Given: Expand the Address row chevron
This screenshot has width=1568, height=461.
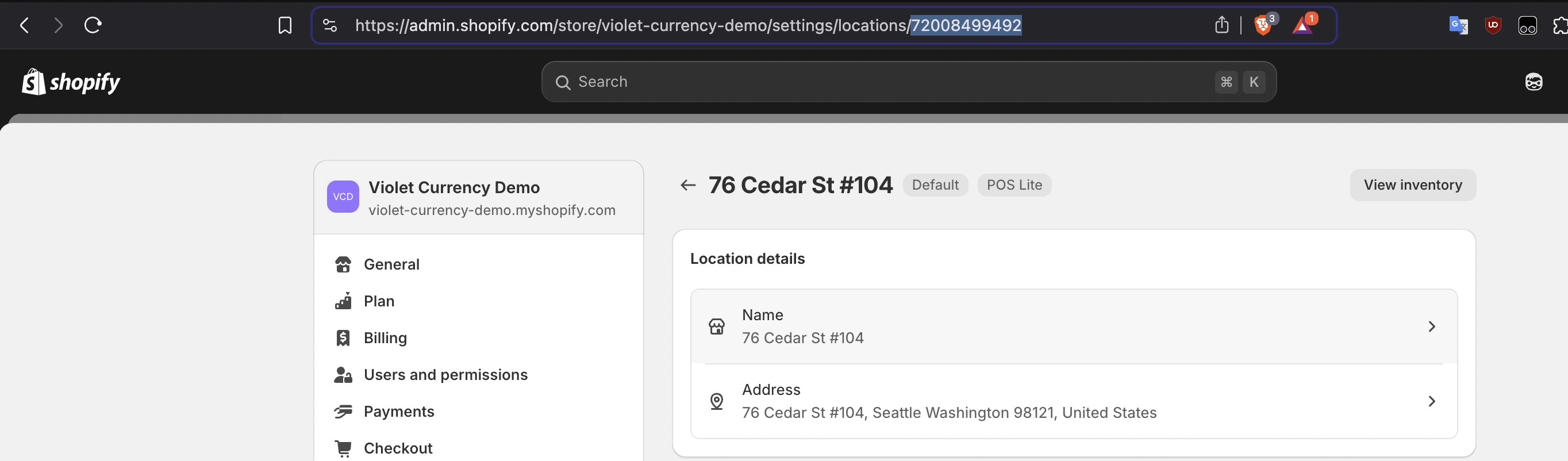Looking at the screenshot, I should [x=1431, y=401].
